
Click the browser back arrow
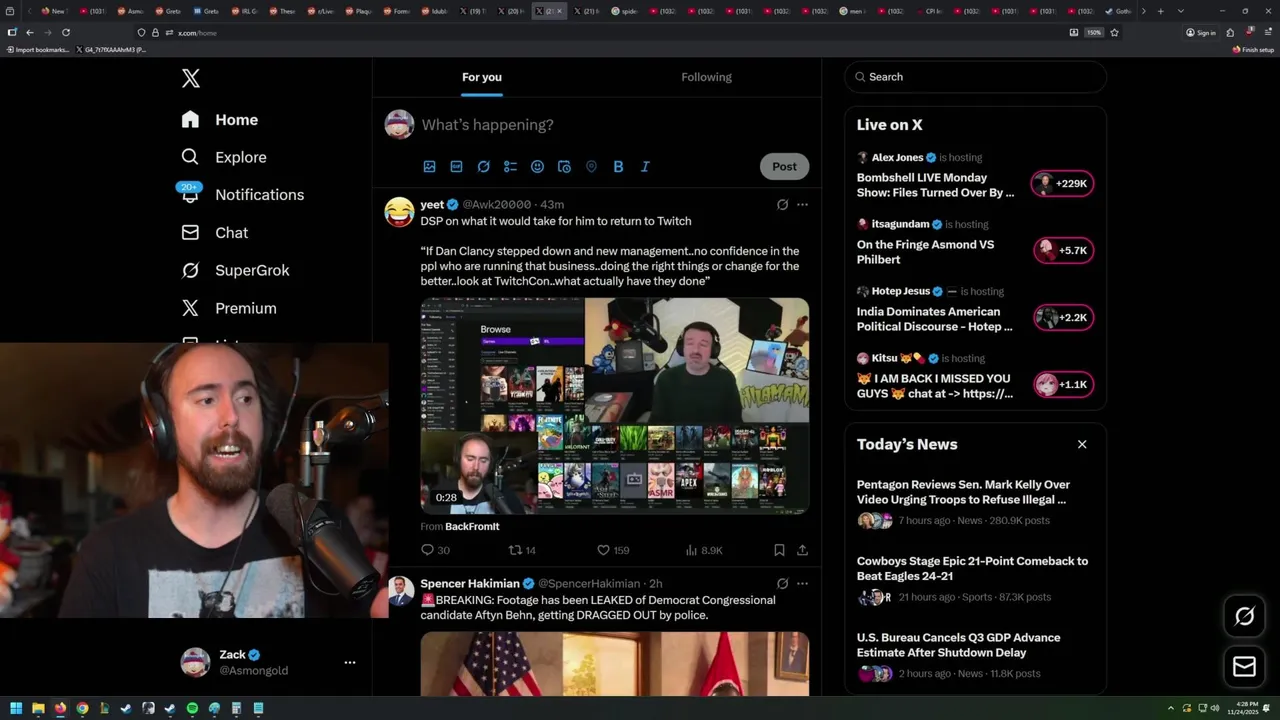(x=30, y=32)
